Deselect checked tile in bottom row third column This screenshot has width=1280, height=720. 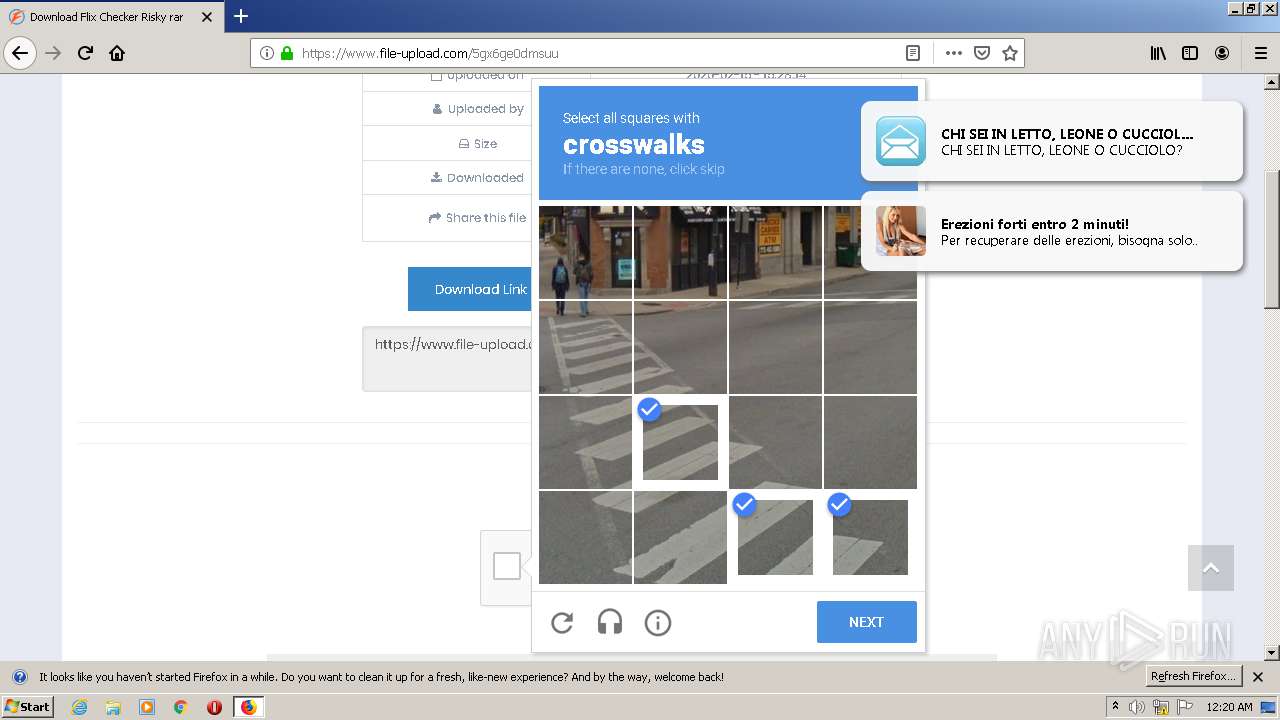tap(775, 537)
